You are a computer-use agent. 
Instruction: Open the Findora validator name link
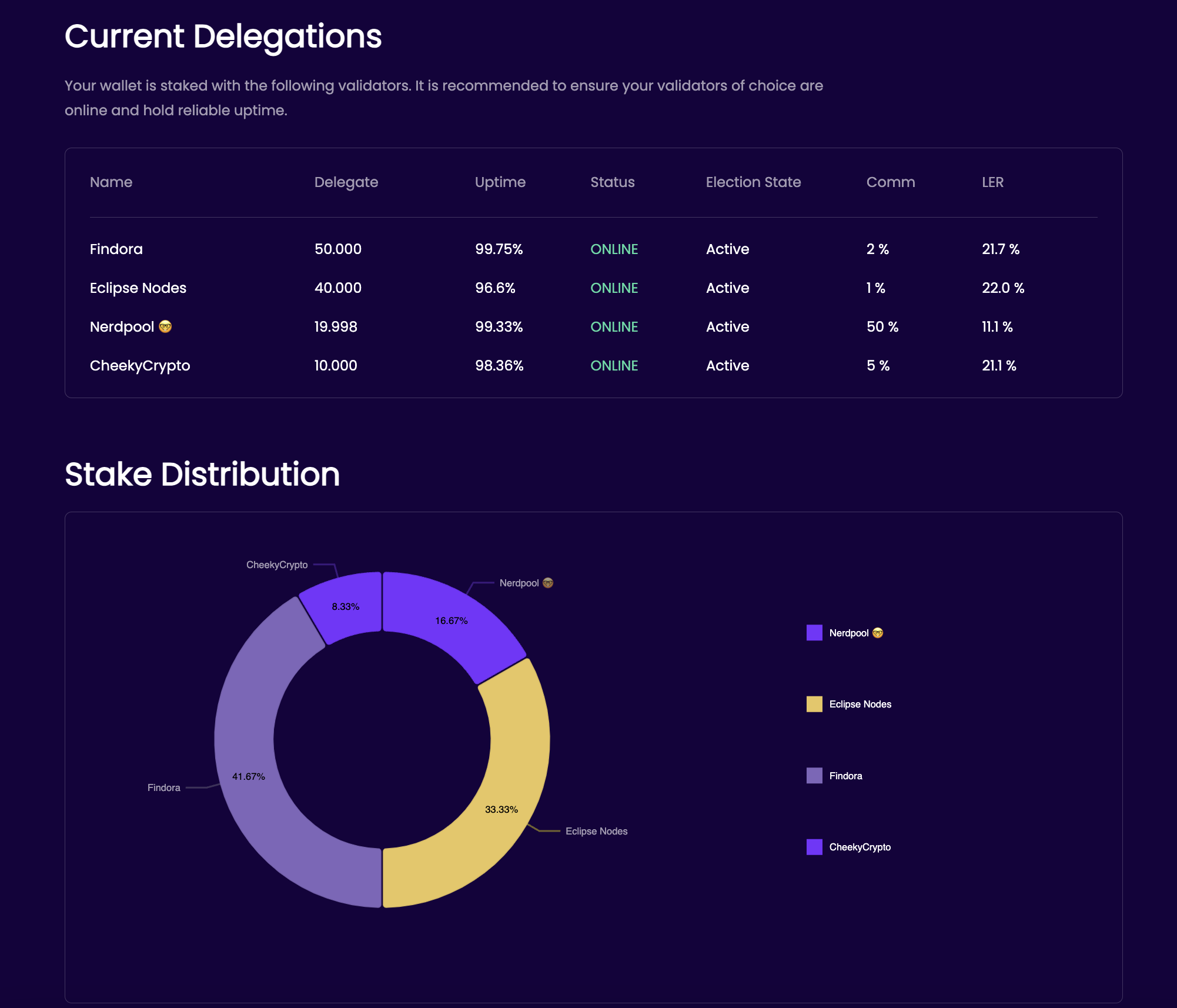[116, 249]
